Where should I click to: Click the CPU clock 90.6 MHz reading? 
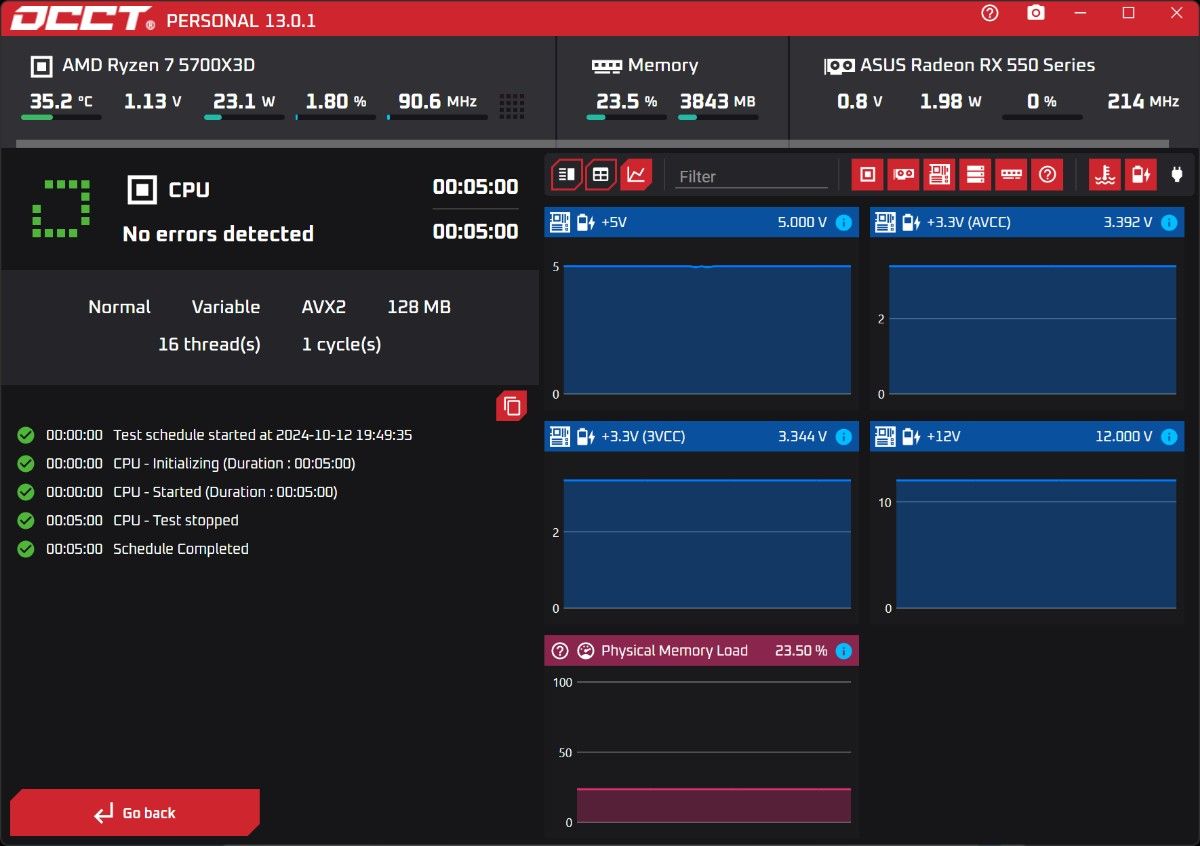point(437,101)
